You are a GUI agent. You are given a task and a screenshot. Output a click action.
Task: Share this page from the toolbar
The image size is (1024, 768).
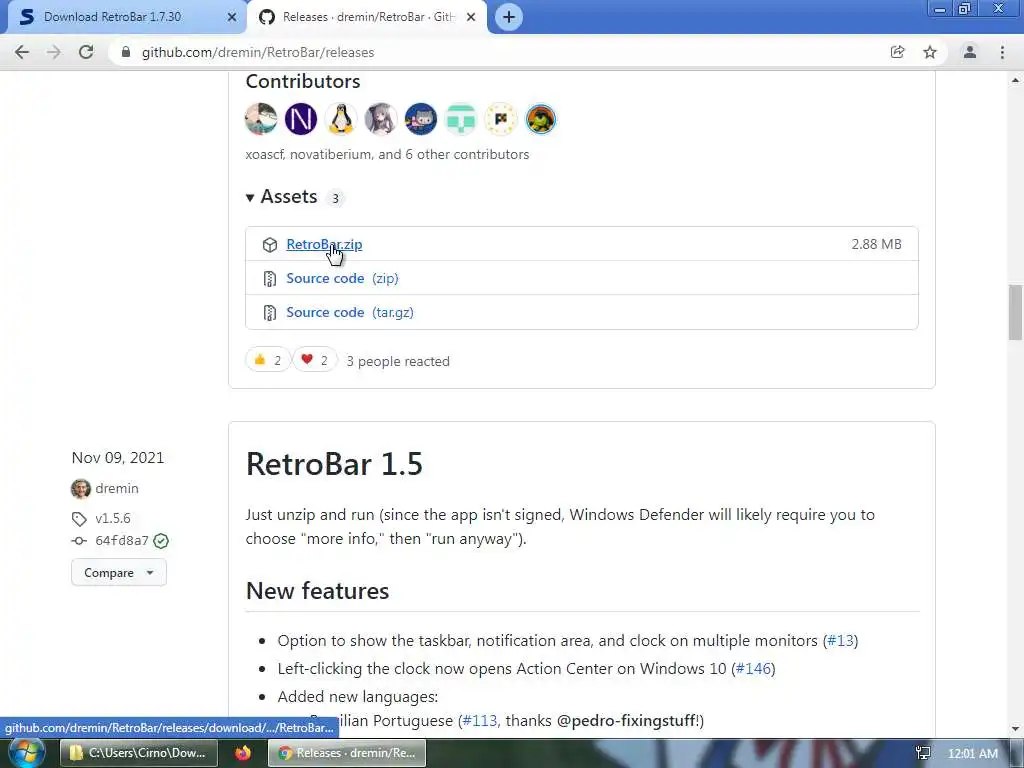(898, 52)
